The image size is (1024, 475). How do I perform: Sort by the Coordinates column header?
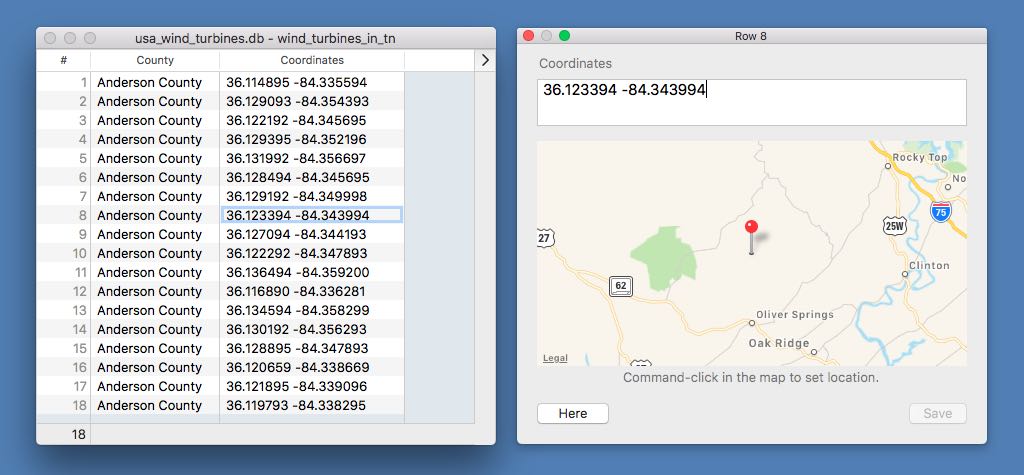tap(312, 60)
